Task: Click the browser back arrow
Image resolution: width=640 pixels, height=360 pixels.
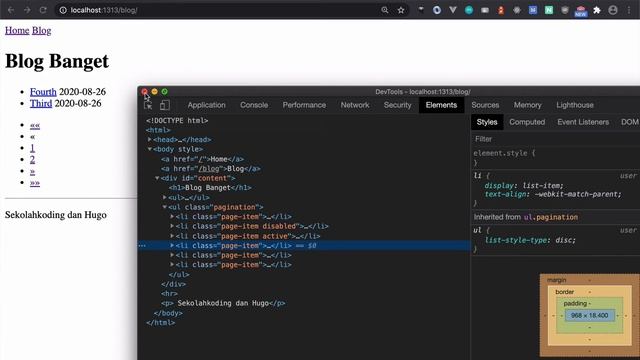Action: 11,10
